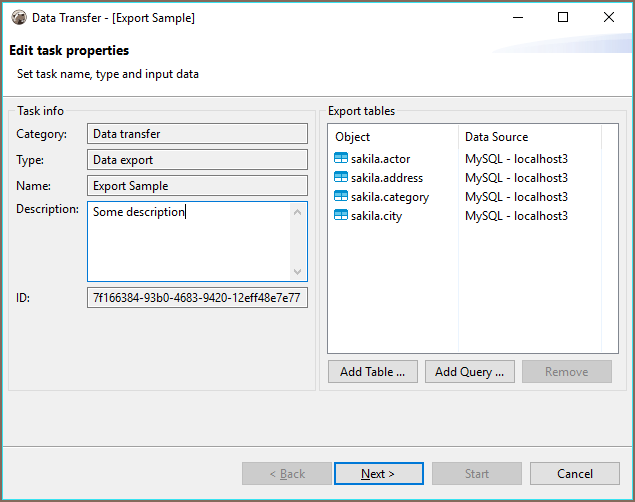Click the sakila.city table icon
This screenshot has height=502, width=635.
pos(341,215)
